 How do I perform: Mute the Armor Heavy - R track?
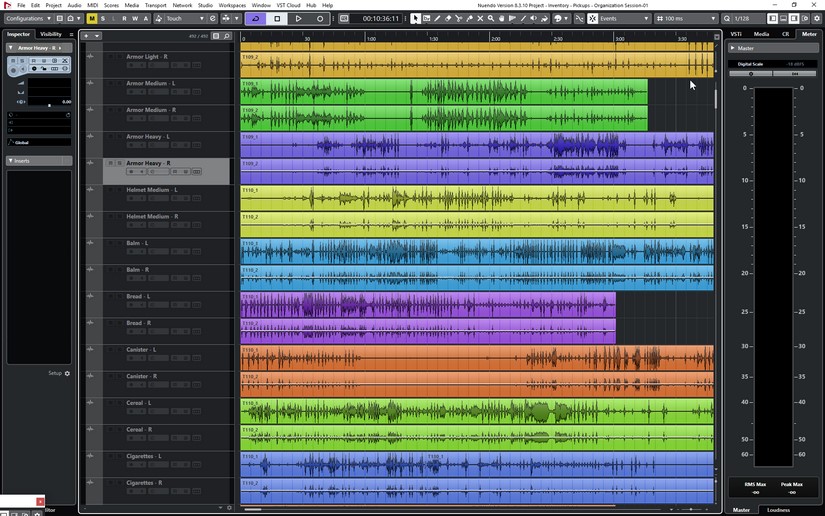coord(110,163)
